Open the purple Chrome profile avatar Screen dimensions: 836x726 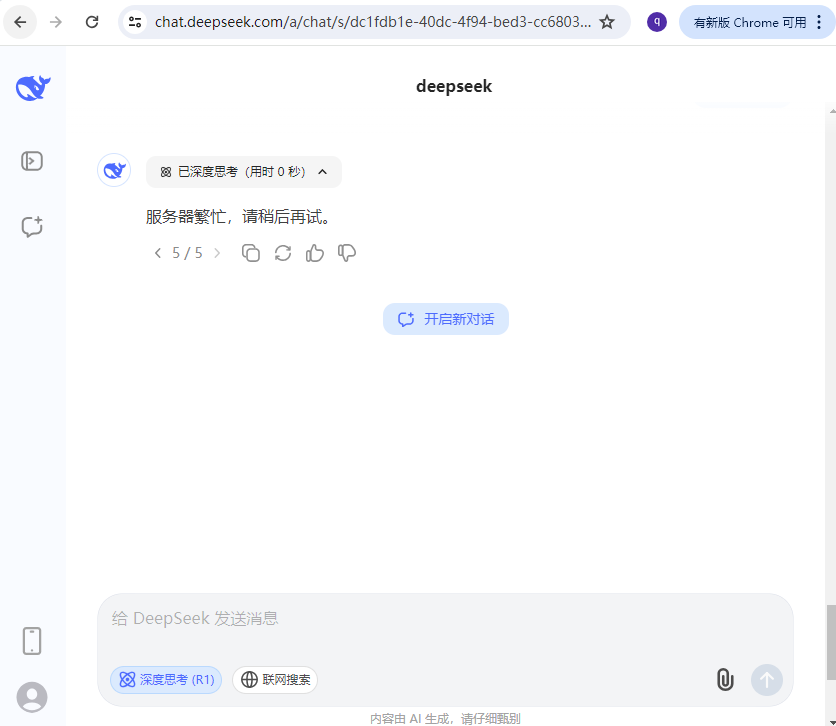click(x=657, y=22)
